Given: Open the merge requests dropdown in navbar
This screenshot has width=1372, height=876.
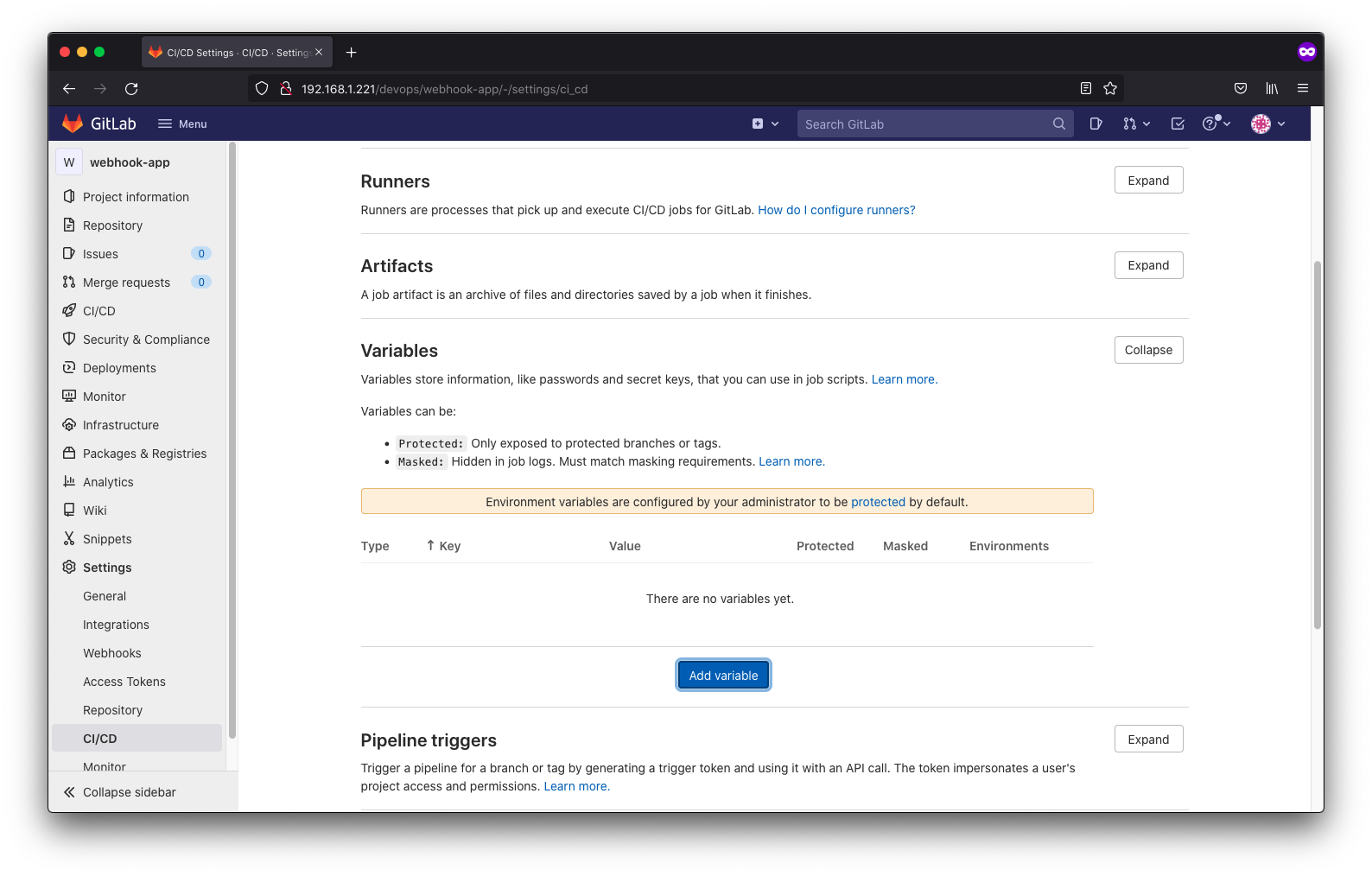Looking at the screenshot, I should pyautogui.click(x=1136, y=124).
